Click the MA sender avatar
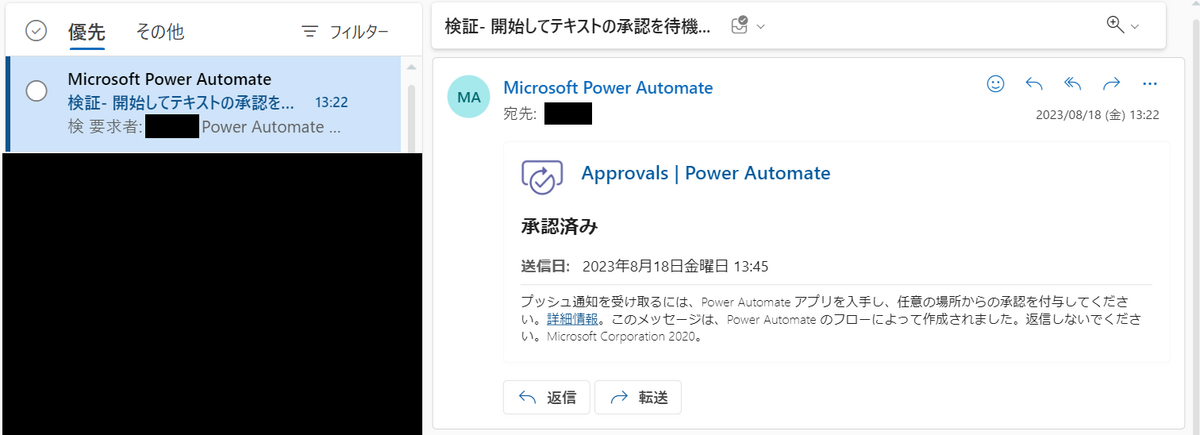 click(469, 96)
